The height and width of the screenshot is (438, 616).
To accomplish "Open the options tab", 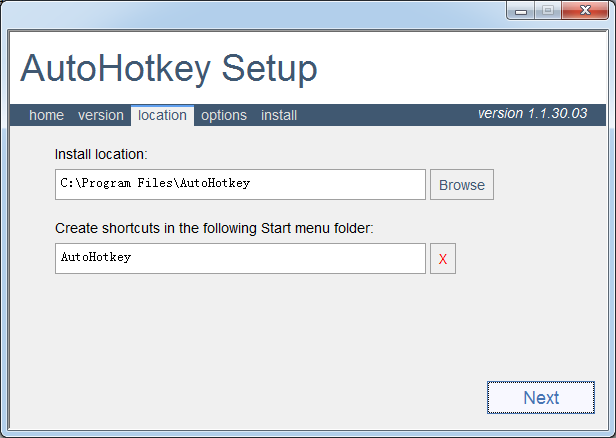I will (x=224, y=115).
